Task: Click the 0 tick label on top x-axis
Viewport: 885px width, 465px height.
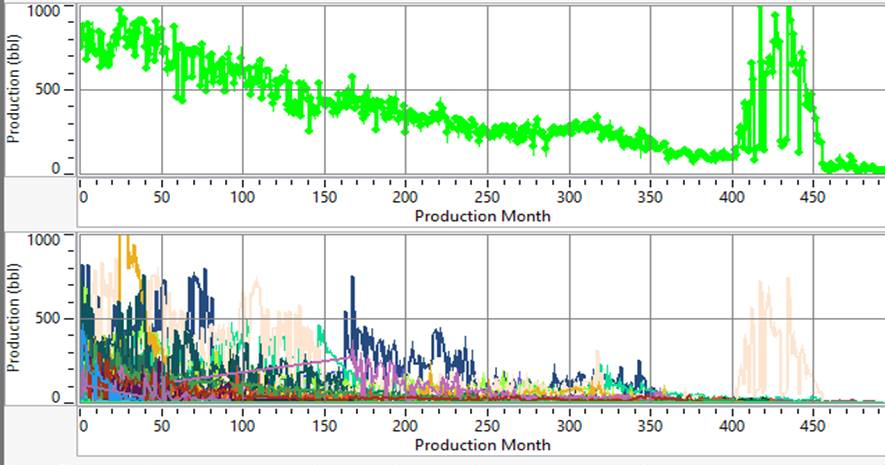Action: tap(82, 197)
